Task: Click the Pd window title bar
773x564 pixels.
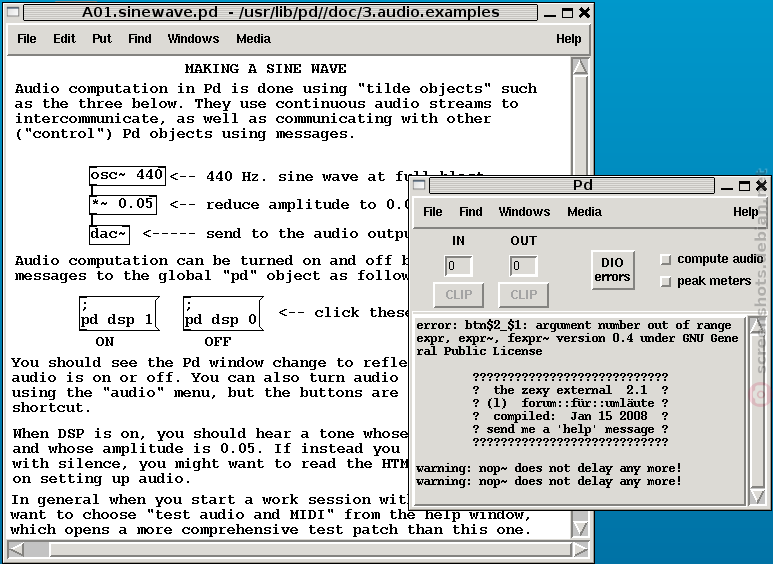Action: coord(572,185)
